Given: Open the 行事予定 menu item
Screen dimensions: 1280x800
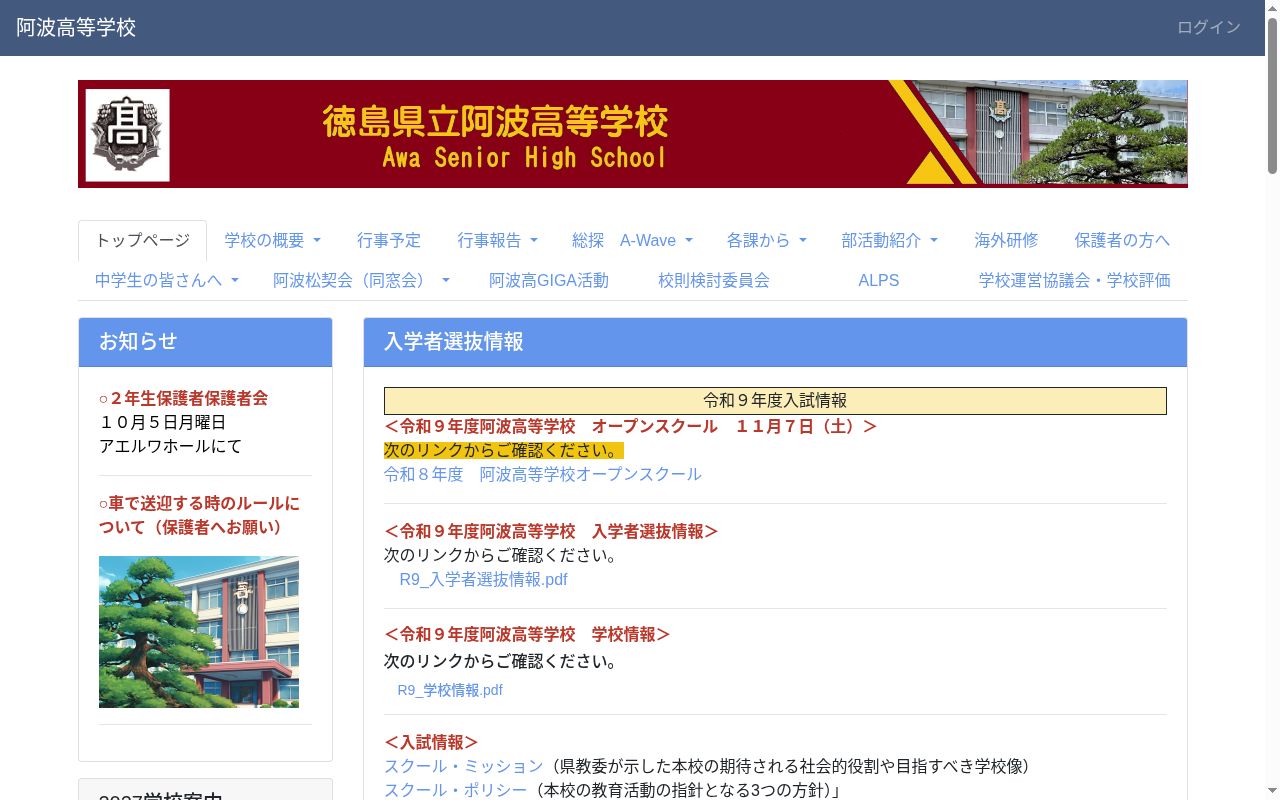Looking at the screenshot, I should coord(389,240).
